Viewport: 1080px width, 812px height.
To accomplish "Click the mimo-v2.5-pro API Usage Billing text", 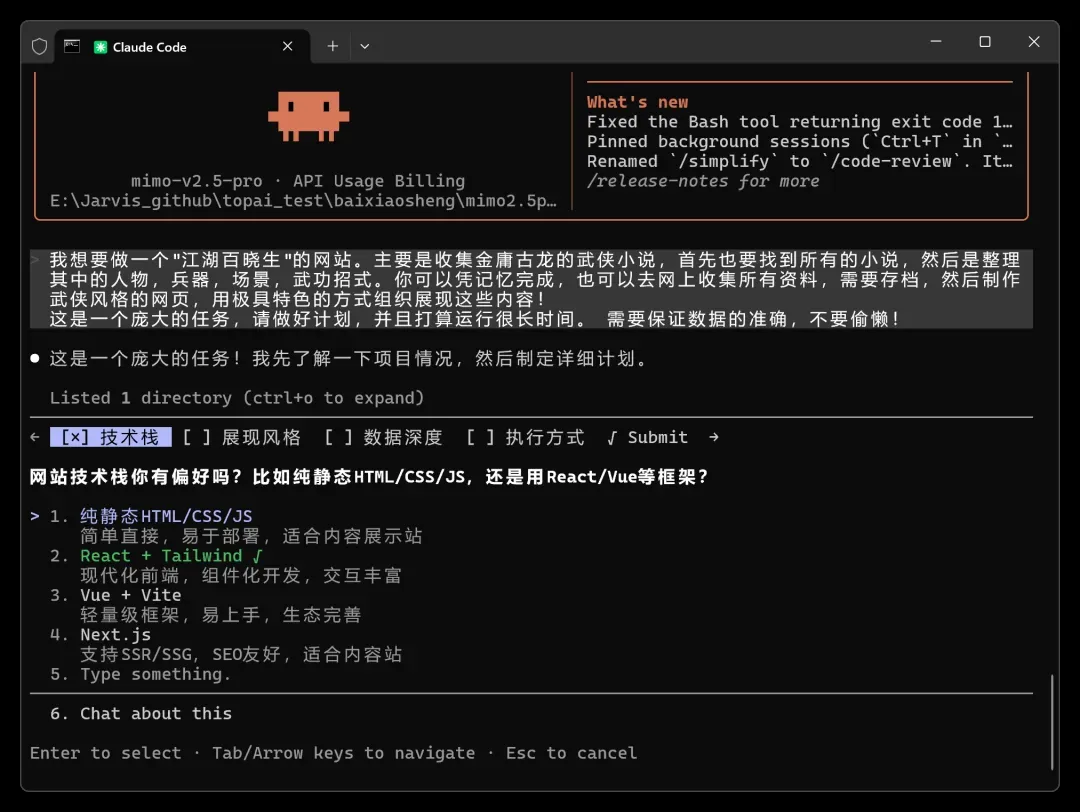I will tap(298, 181).
